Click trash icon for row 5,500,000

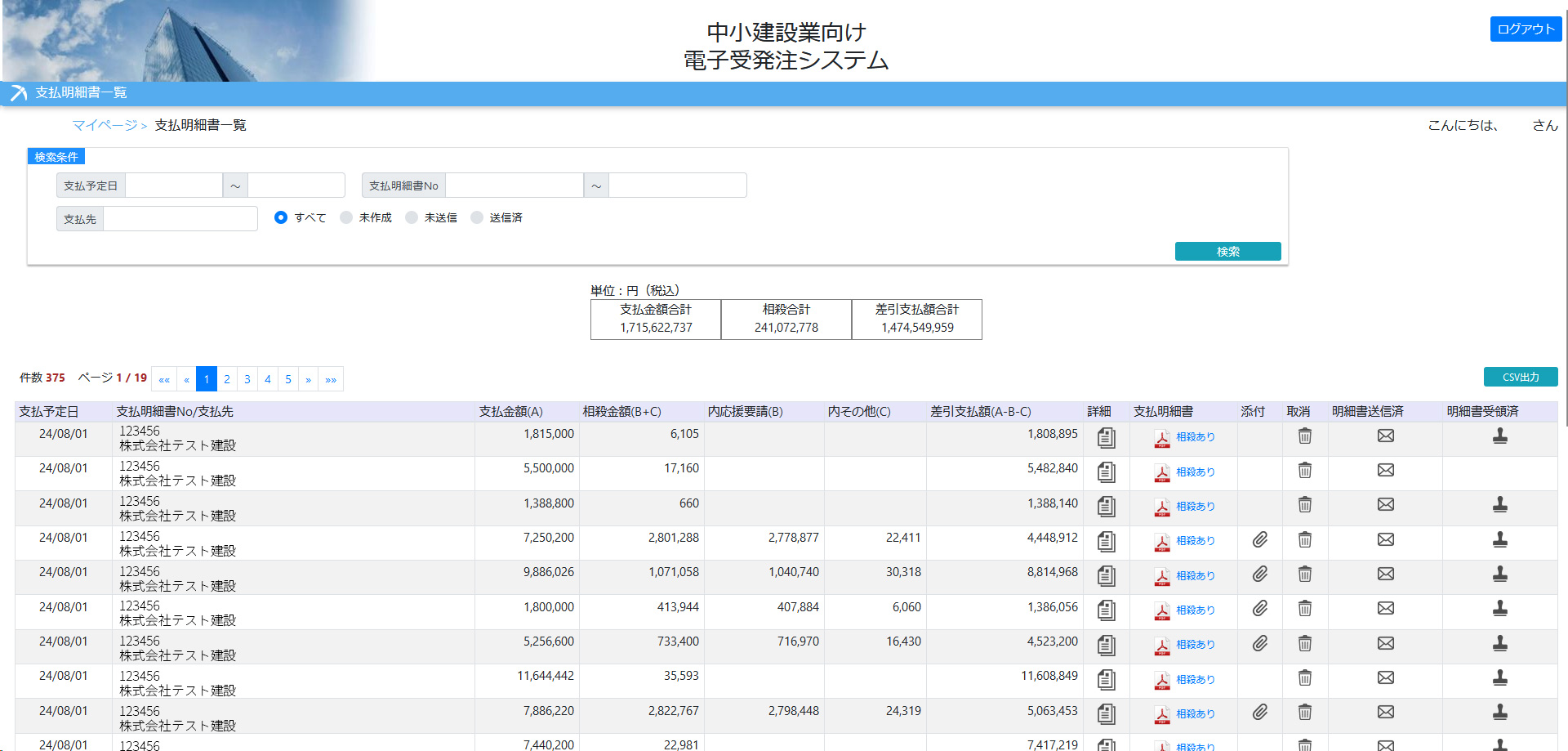1305,470
